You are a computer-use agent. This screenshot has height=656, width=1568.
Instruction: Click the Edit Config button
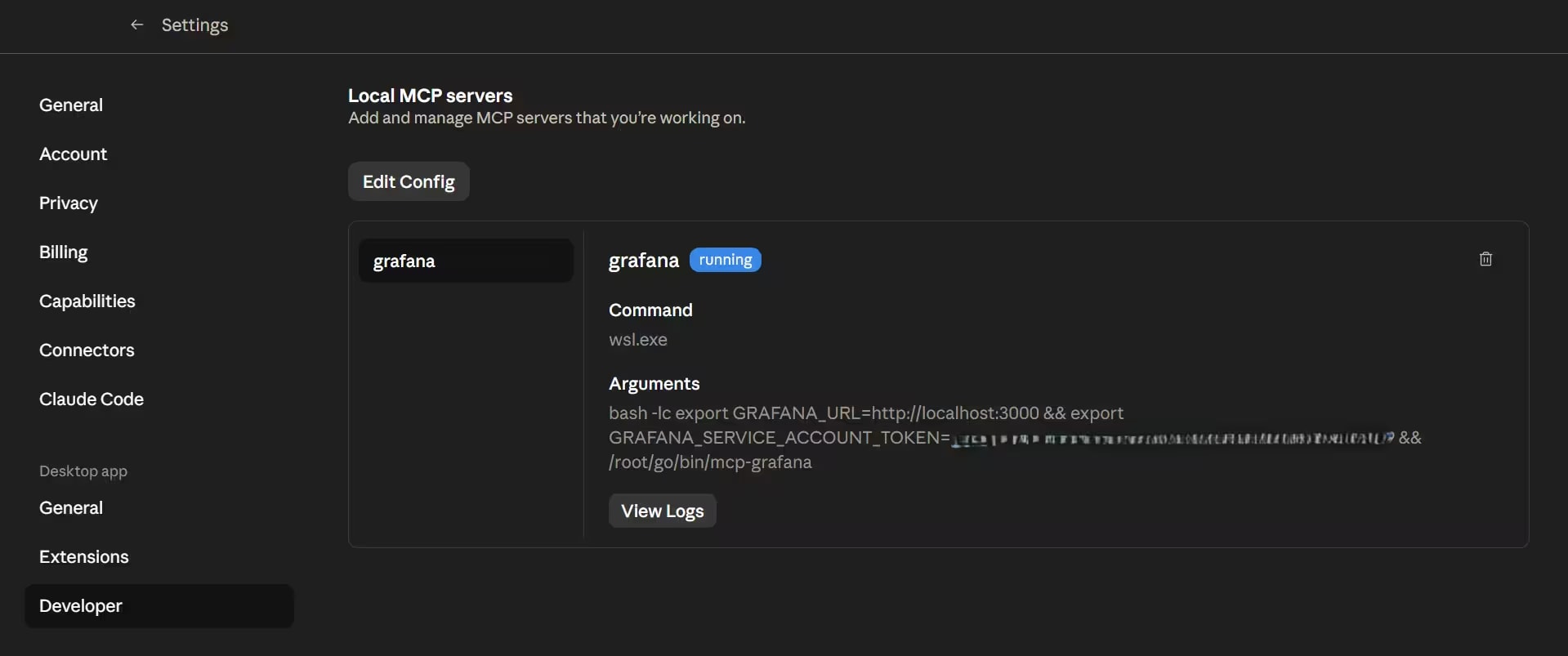[409, 181]
